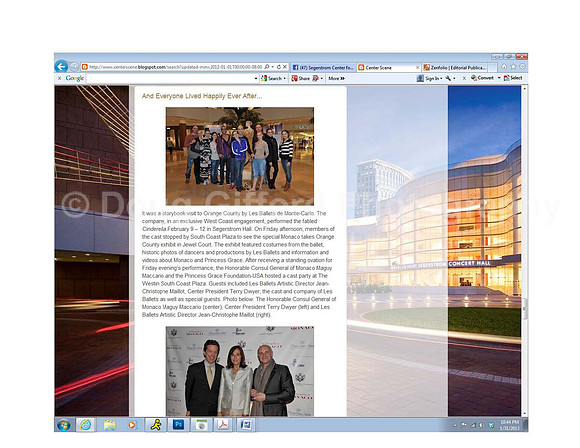Close the Google toolbar with its X
Screen dimensions: 580x448
59,78
